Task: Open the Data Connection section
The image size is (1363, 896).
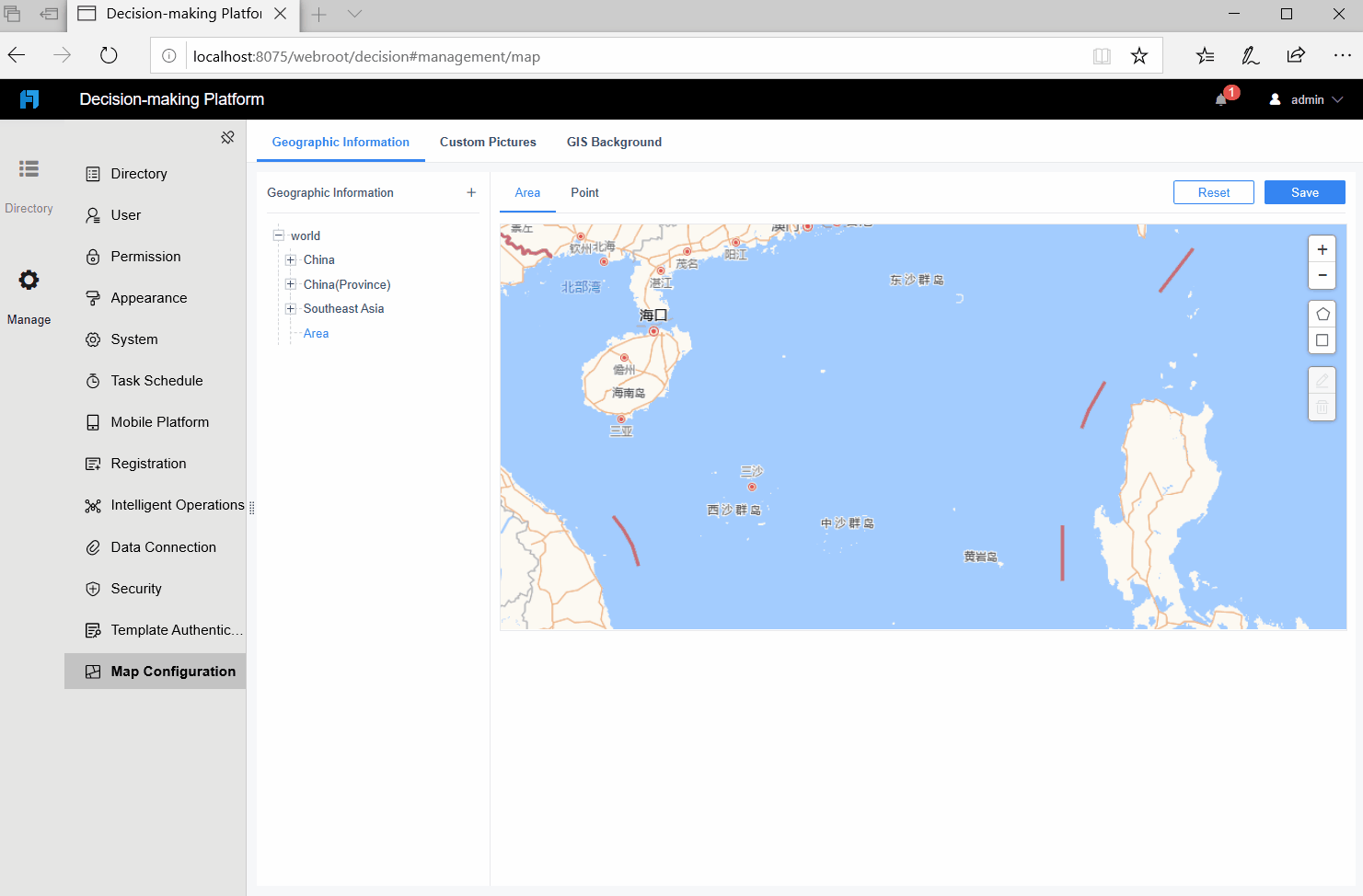Action: [x=162, y=546]
